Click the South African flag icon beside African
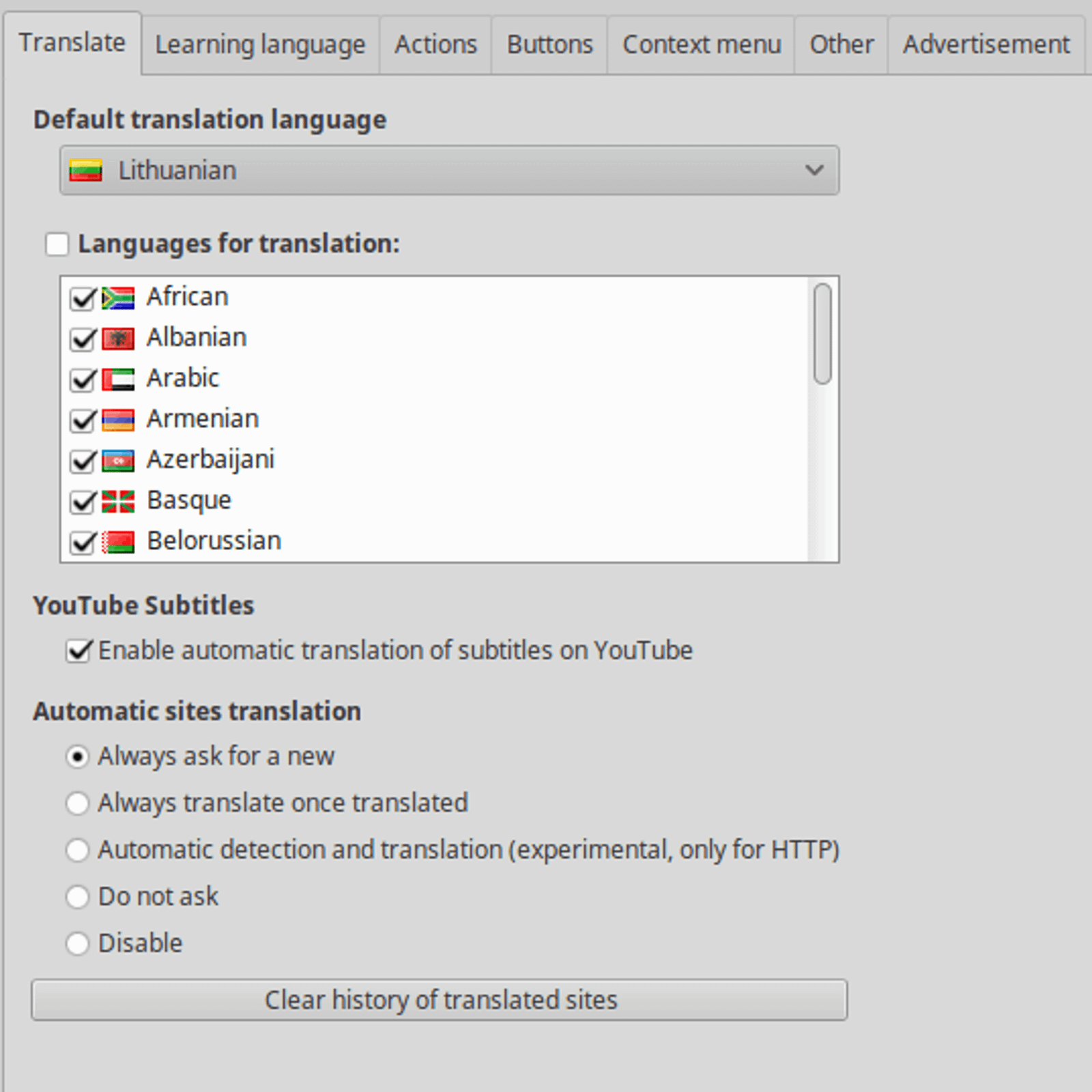 [x=118, y=298]
